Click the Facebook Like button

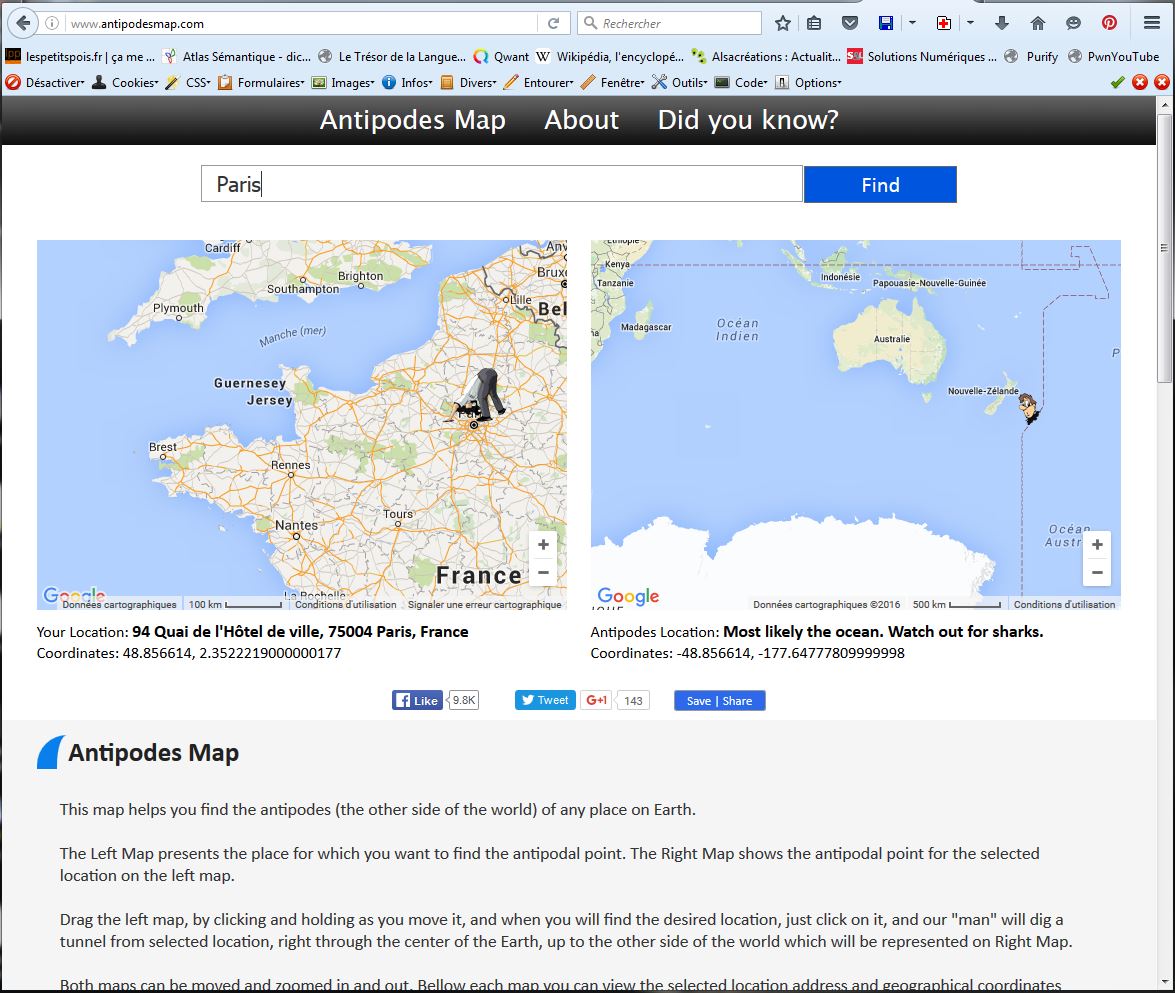click(417, 701)
